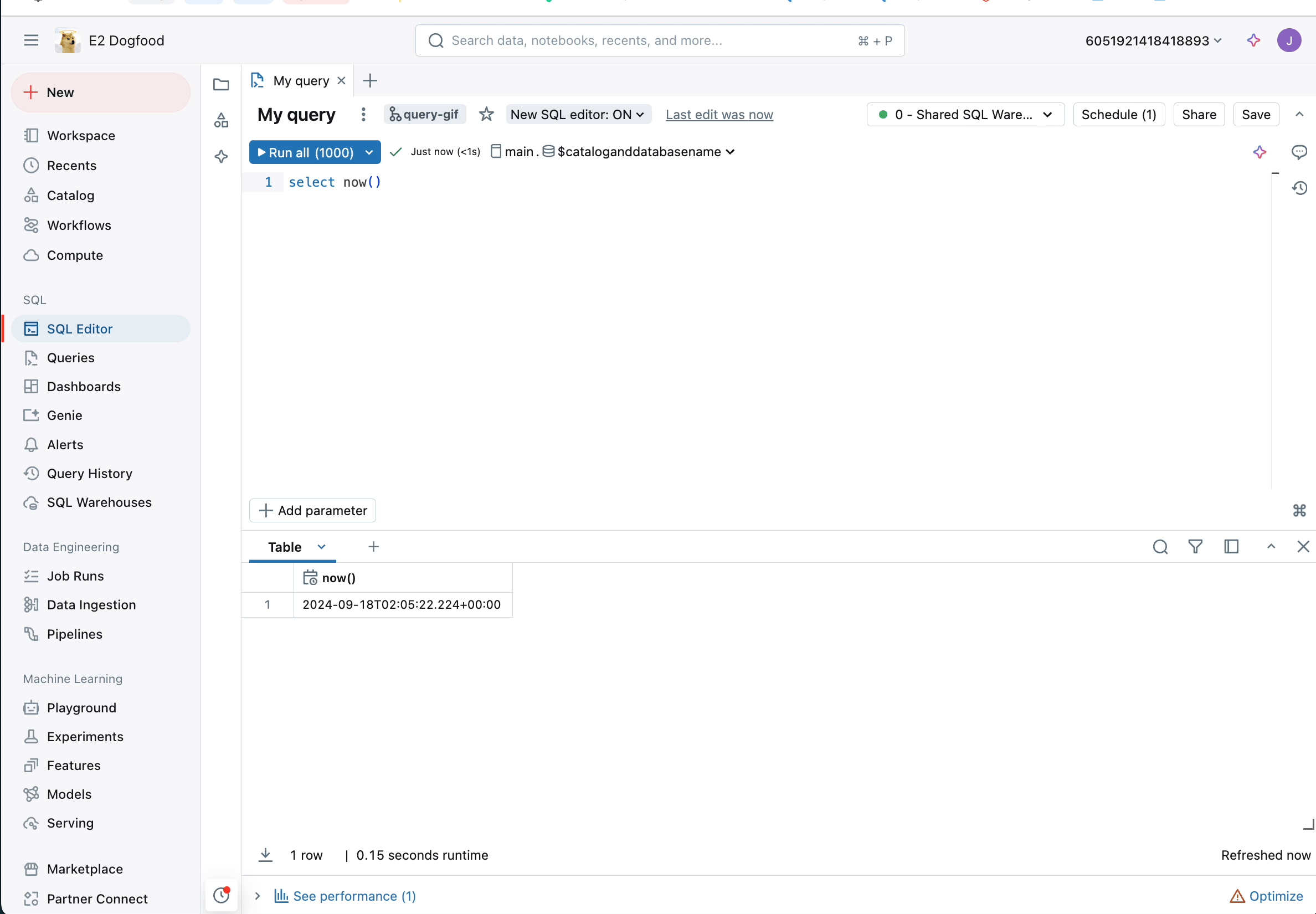Click the Last edit was now link
1316x914 pixels.
(719, 115)
